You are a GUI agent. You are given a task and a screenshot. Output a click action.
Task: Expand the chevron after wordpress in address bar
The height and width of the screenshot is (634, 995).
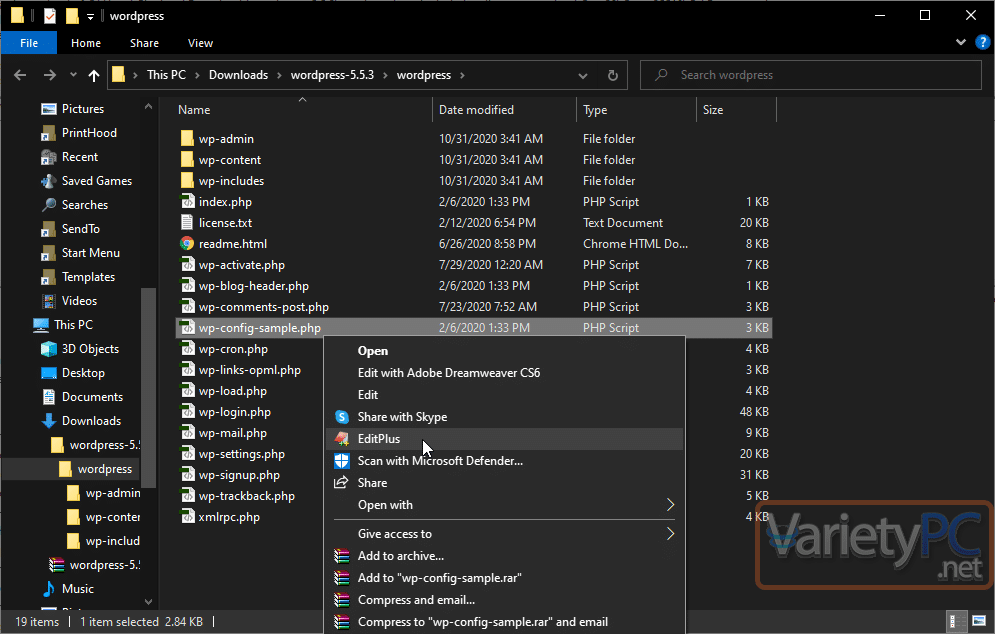click(462, 76)
